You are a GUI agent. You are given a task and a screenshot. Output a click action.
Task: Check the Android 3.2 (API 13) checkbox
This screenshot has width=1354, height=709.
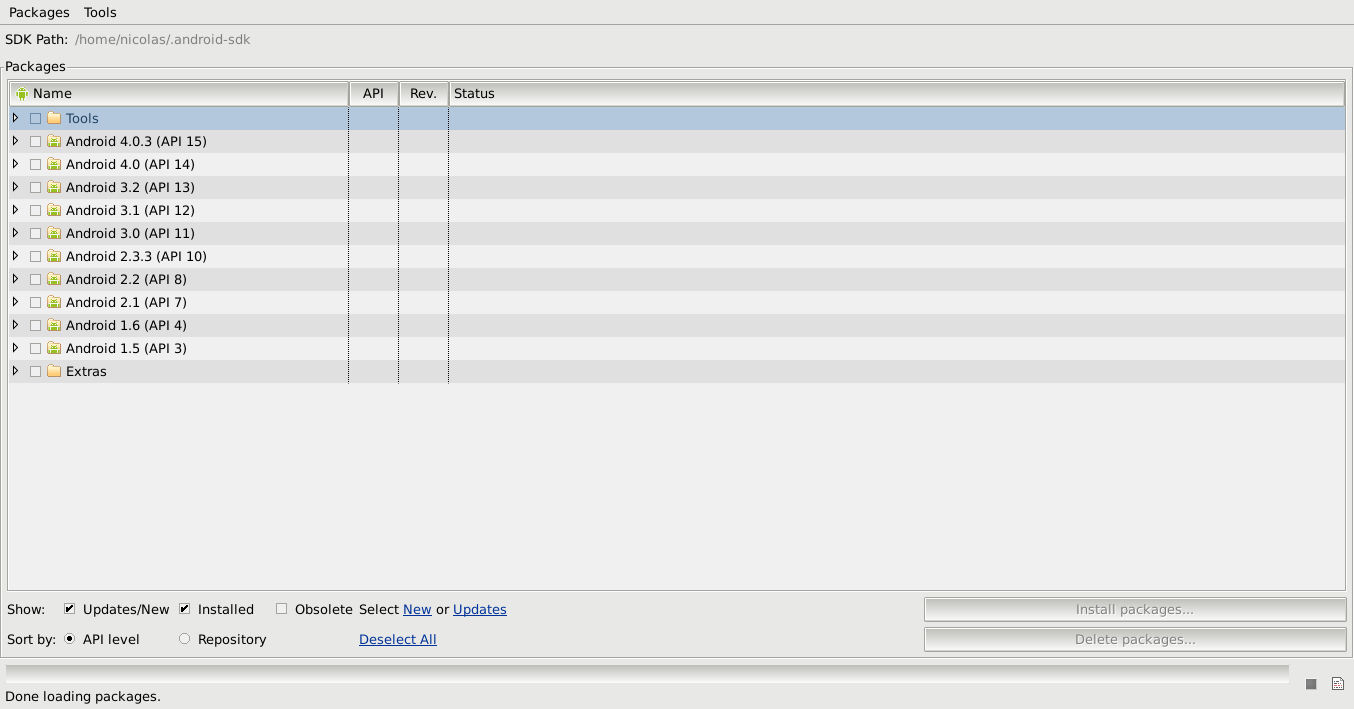[x=36, y=187]
